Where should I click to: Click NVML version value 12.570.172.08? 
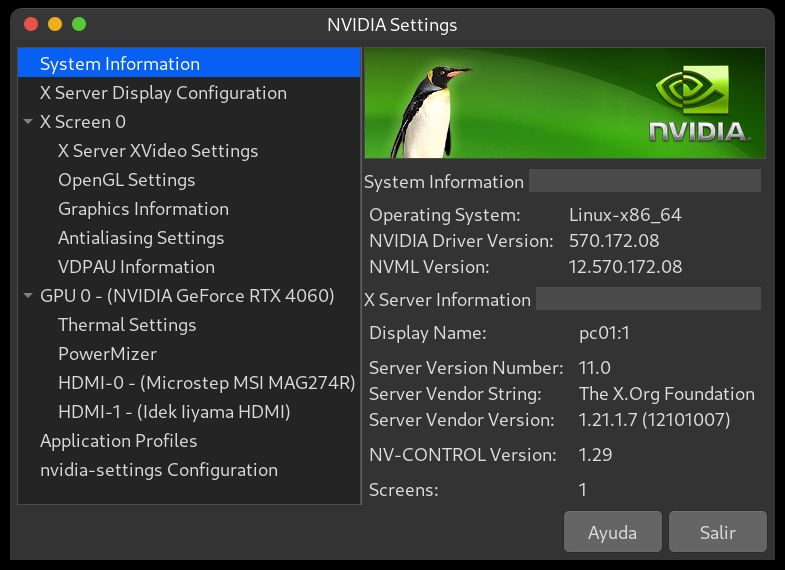[x=625, y=267]
